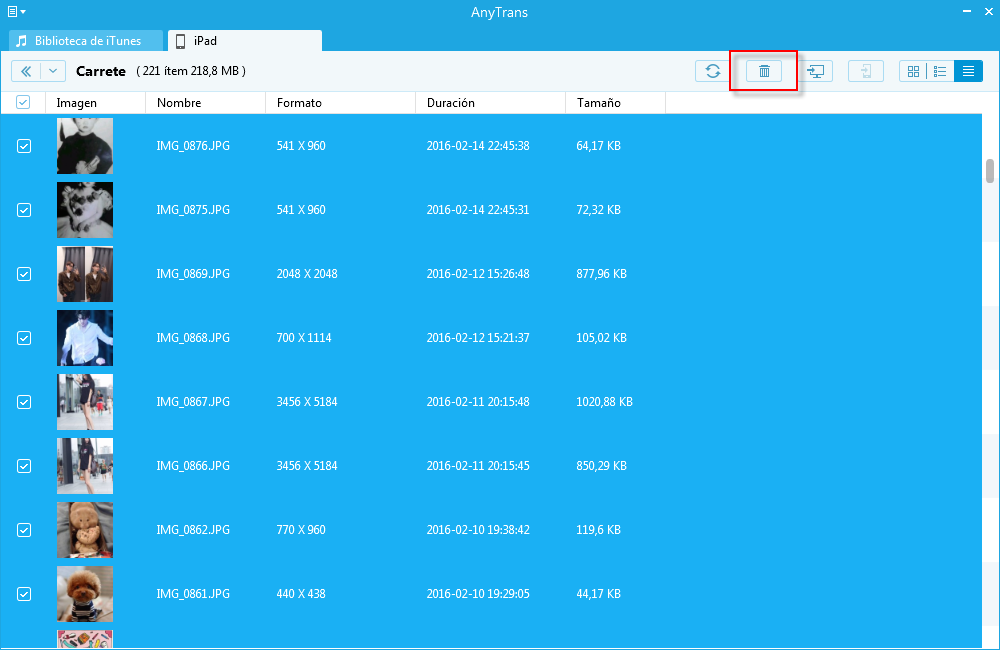Click file name IMG_0862.JPG
The image size is (1000, 650).
pyautogui.click(x=193, y=530)
